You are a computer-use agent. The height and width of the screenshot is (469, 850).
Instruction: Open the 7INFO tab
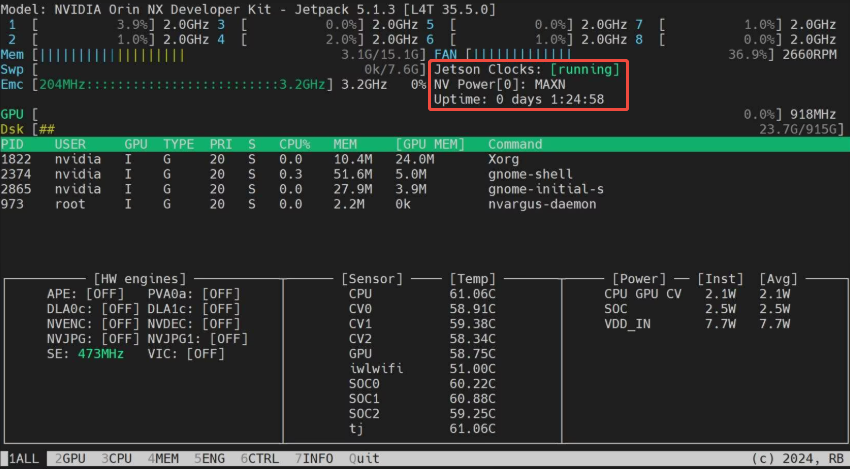click(314, 458)
